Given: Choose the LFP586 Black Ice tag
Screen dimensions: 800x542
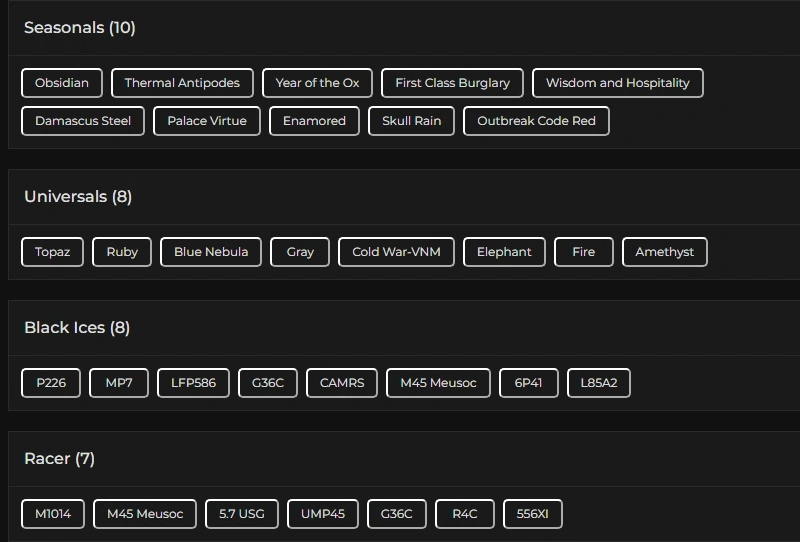Looking at the screenshot, I should pos(193,383).
